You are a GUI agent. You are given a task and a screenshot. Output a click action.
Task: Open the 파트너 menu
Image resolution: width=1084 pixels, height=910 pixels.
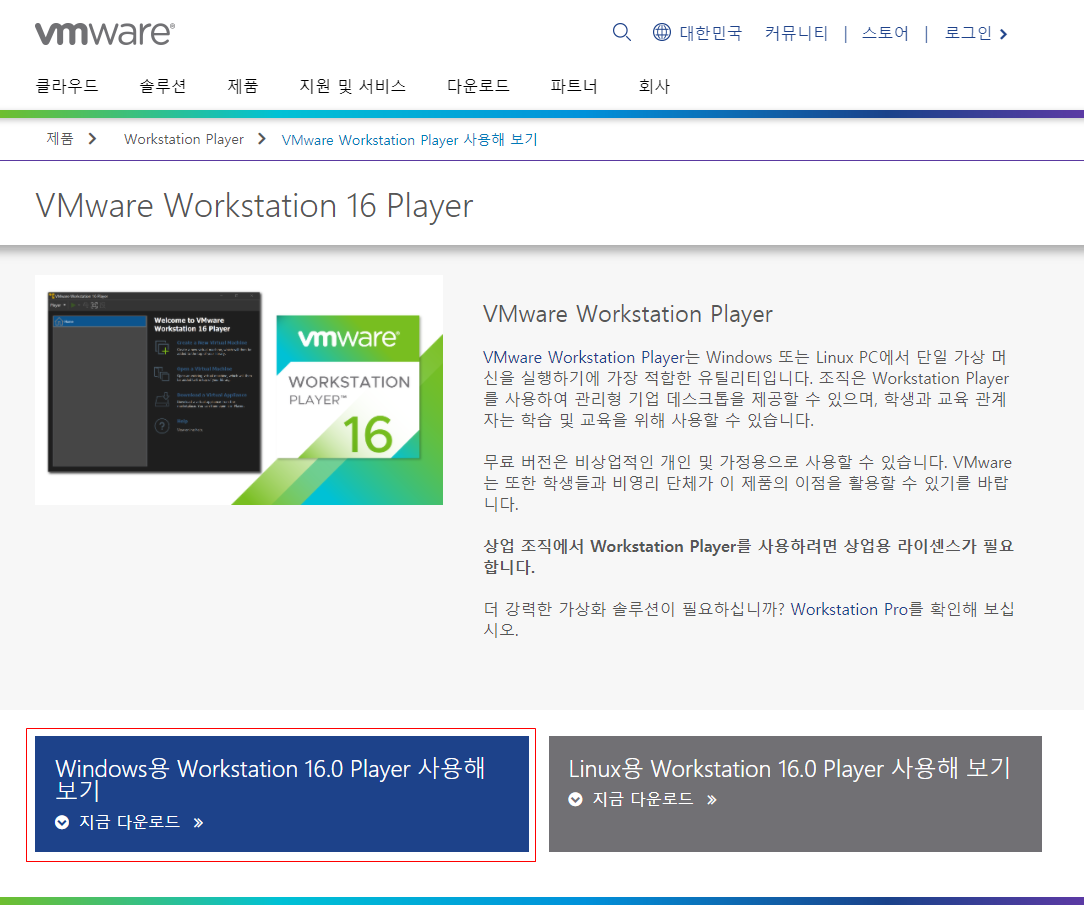[574, 86]
